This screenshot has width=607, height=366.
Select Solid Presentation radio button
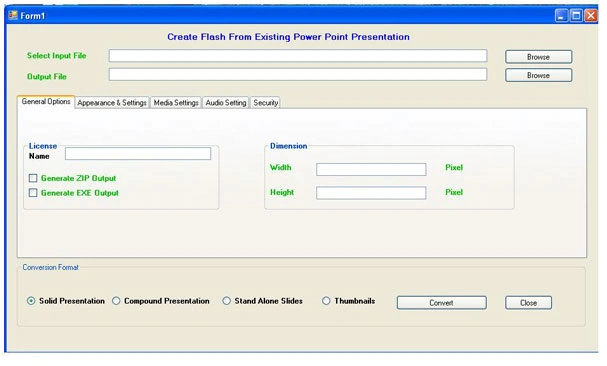point(31,301)
